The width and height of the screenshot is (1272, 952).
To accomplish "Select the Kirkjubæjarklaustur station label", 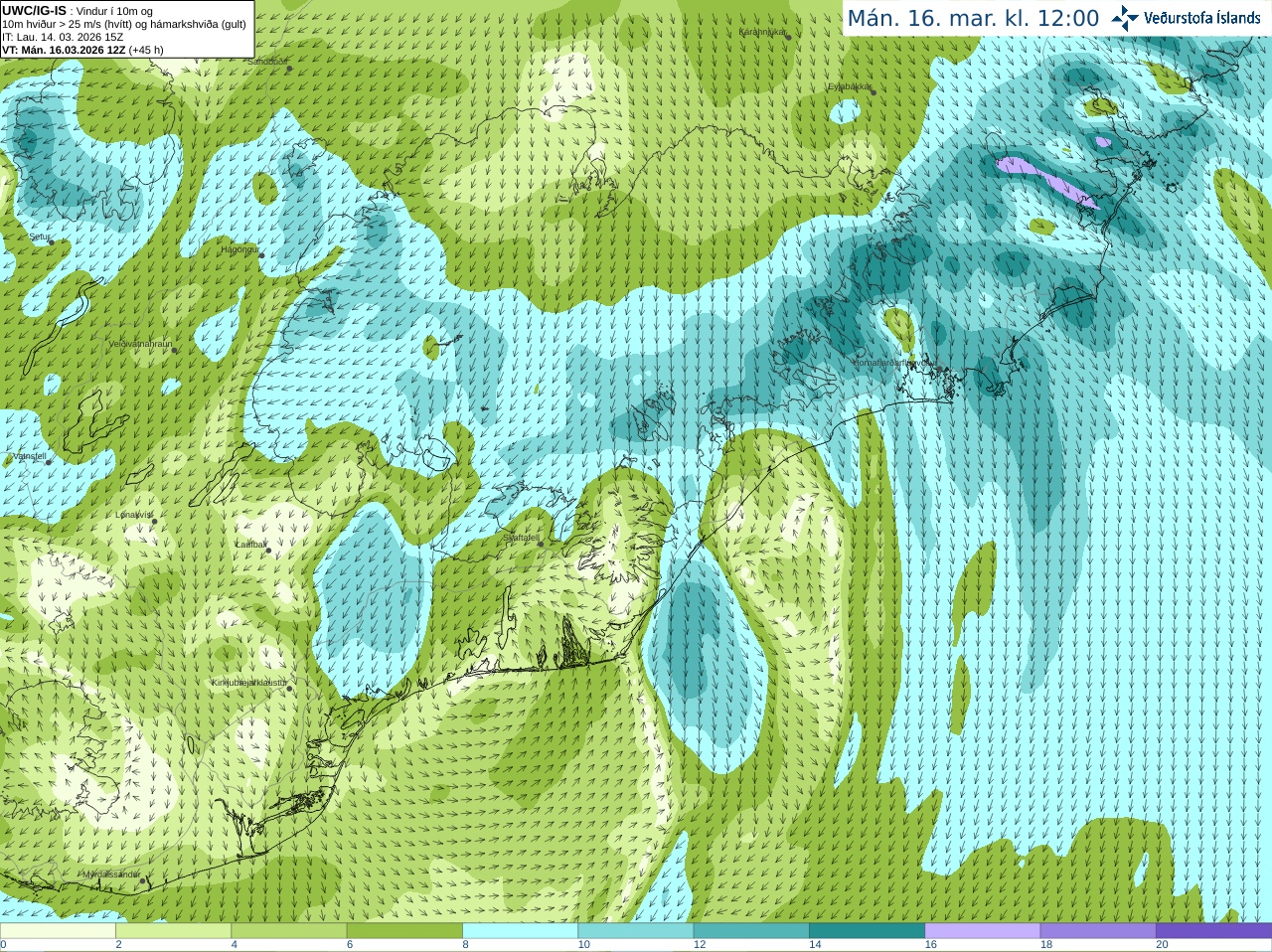I will point(248,683).
